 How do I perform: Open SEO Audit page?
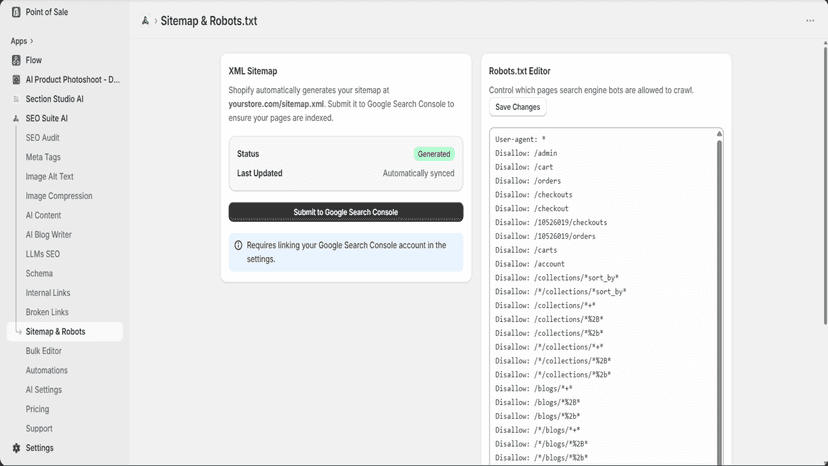pyautogui.click(x=43, y=138)
